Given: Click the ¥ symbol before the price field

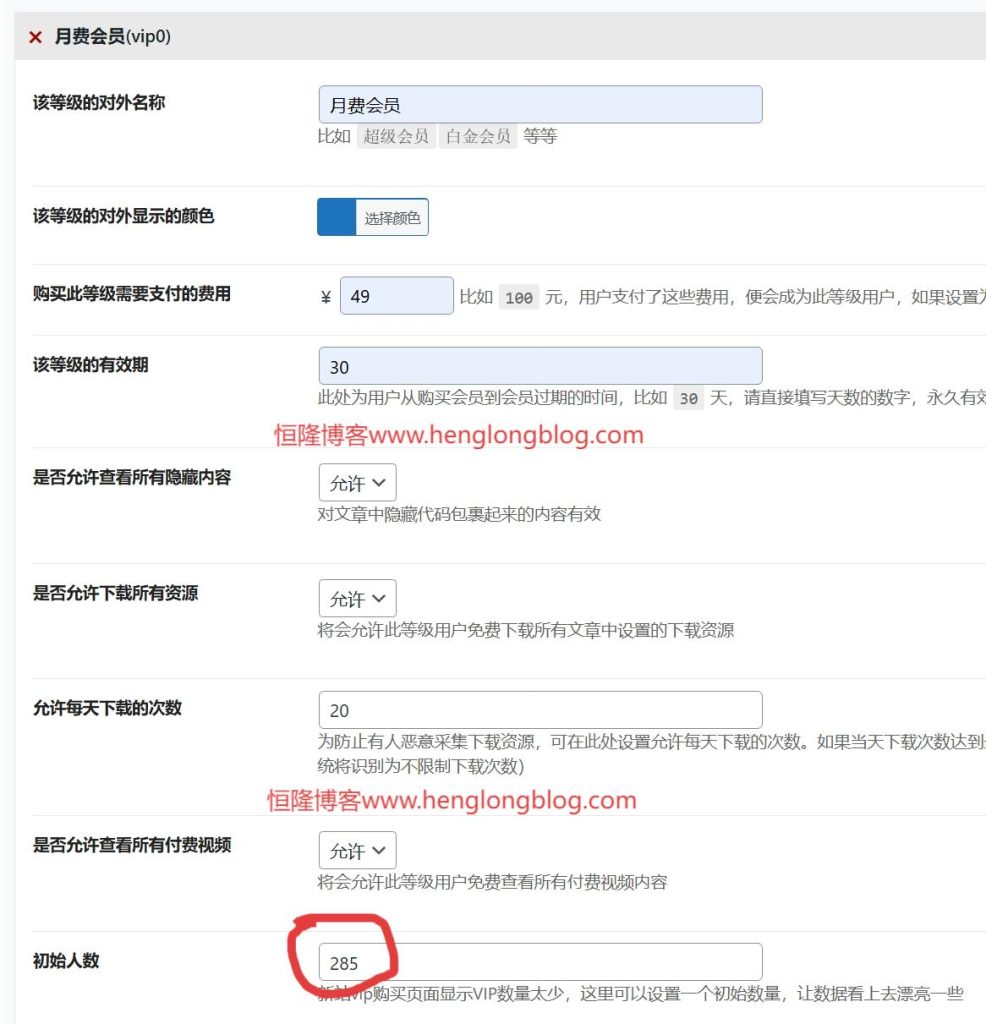Looking at the screenshot, I should 326,297.
